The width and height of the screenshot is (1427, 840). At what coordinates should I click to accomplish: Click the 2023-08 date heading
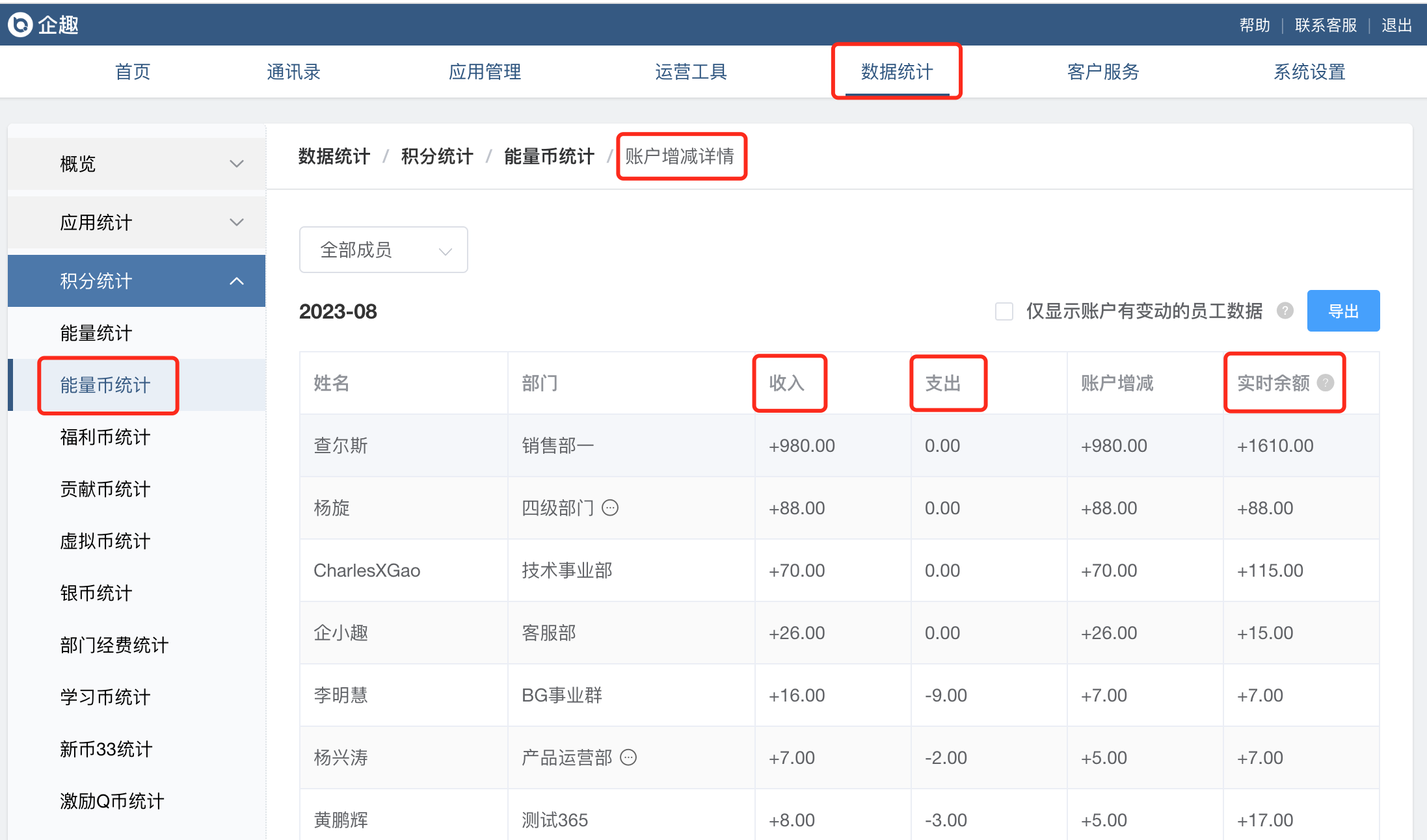pyautogui.click(x=338, y=311)
